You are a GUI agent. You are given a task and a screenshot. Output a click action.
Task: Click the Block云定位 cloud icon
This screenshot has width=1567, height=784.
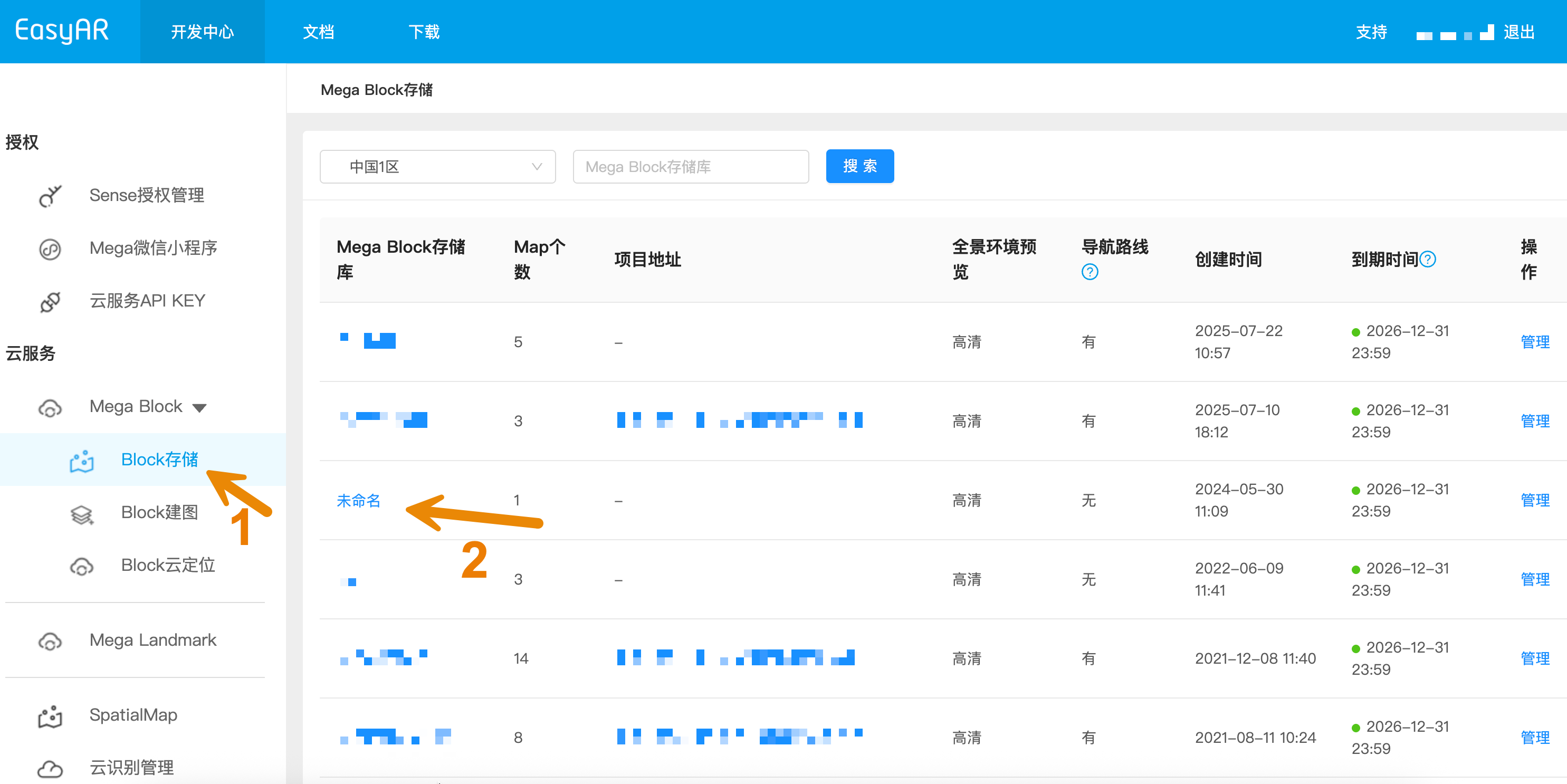[81, 566]
